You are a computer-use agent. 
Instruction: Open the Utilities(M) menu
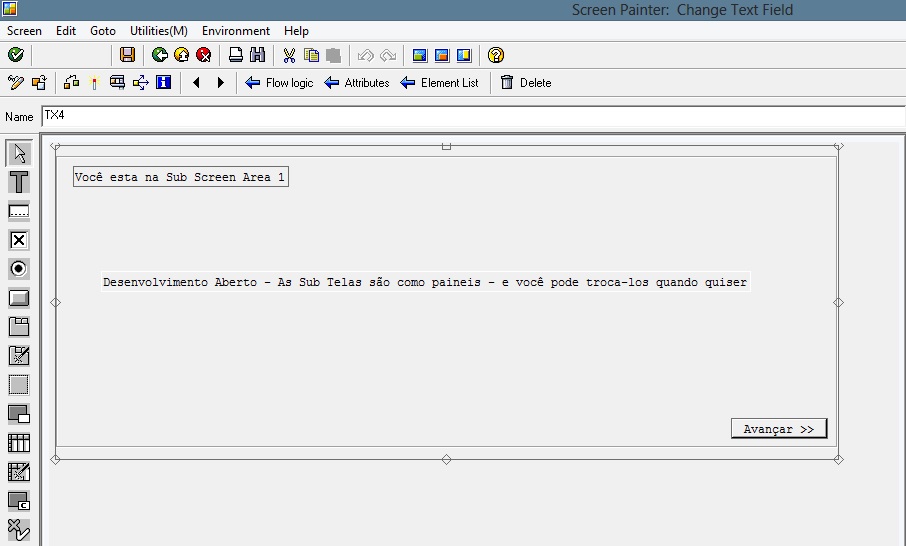pyautogui.click(x=159, y=31)
